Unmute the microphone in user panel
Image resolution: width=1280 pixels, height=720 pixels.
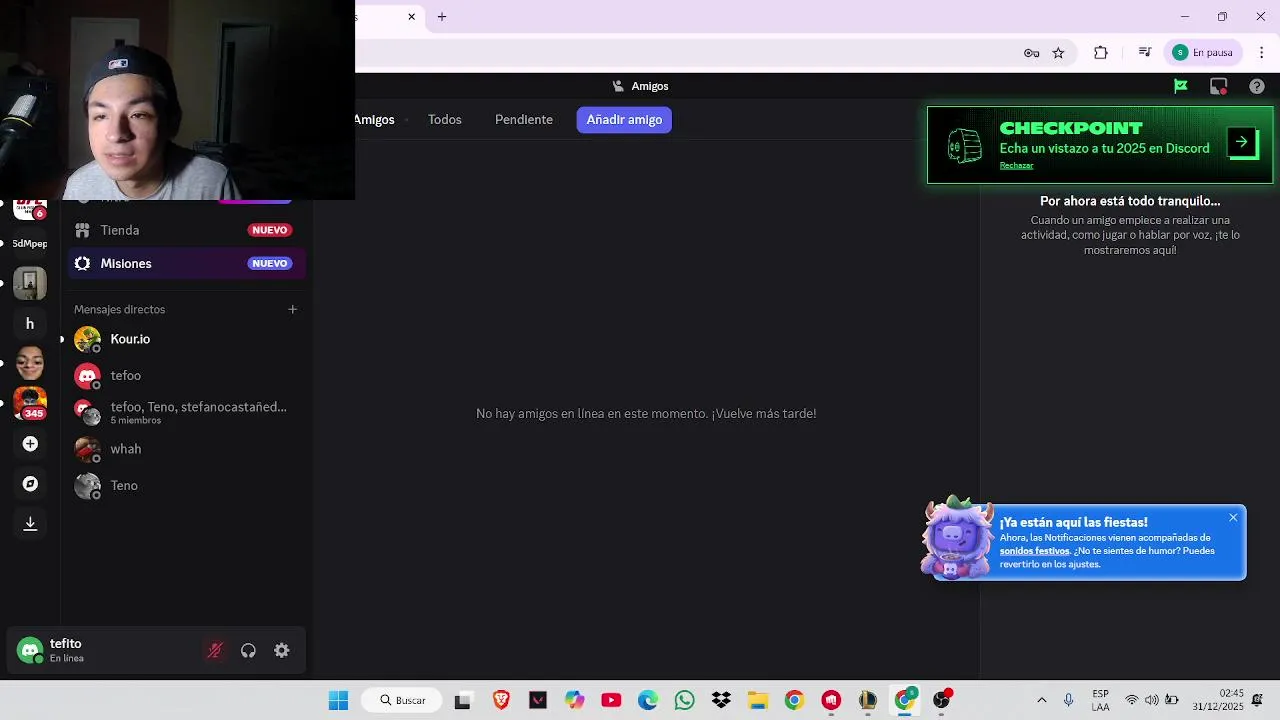tap(214, 651)
